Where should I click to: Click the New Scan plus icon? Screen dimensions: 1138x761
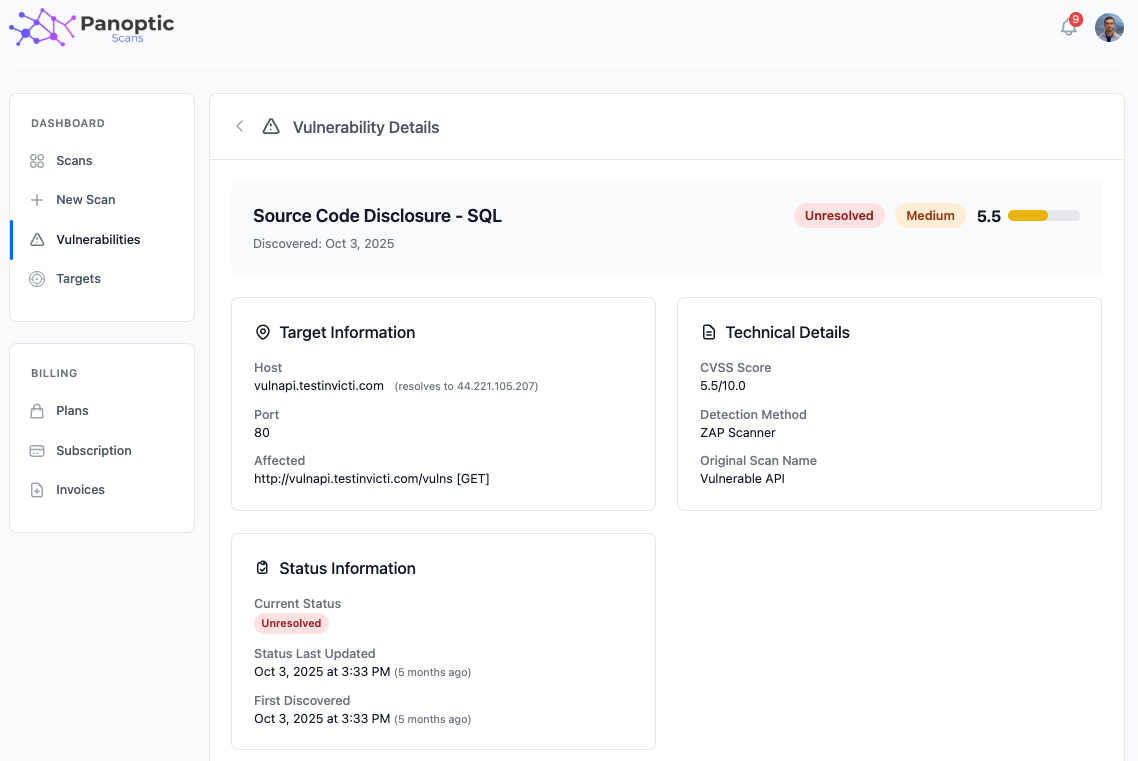[x=37, y=199]
